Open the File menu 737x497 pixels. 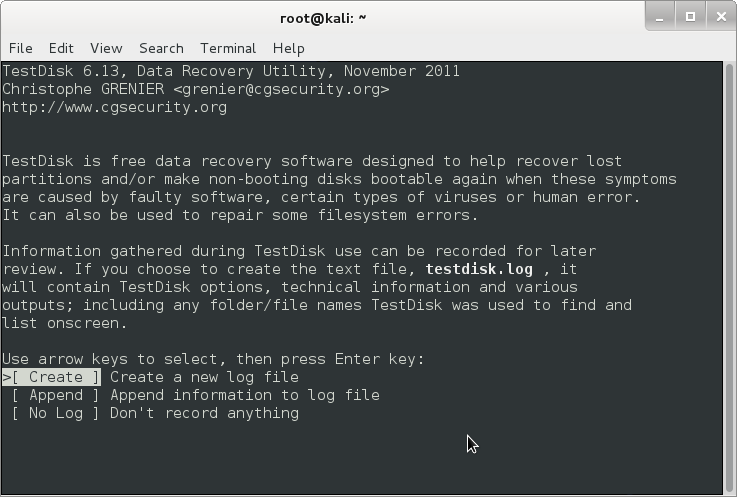(21, 48)
